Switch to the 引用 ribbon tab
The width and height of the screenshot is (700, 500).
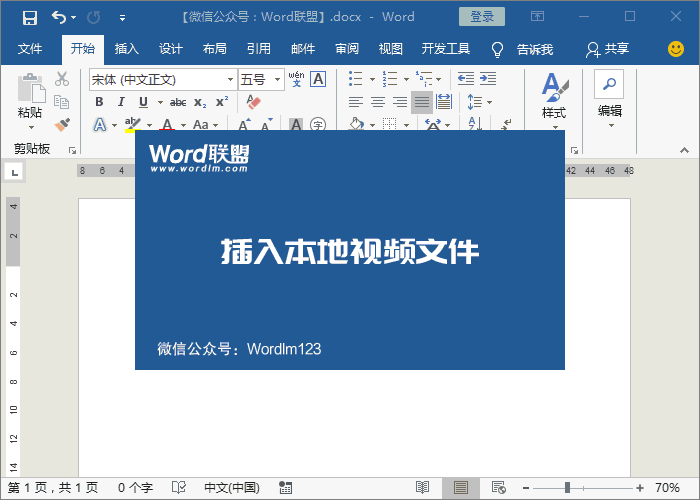coord(259,48)
